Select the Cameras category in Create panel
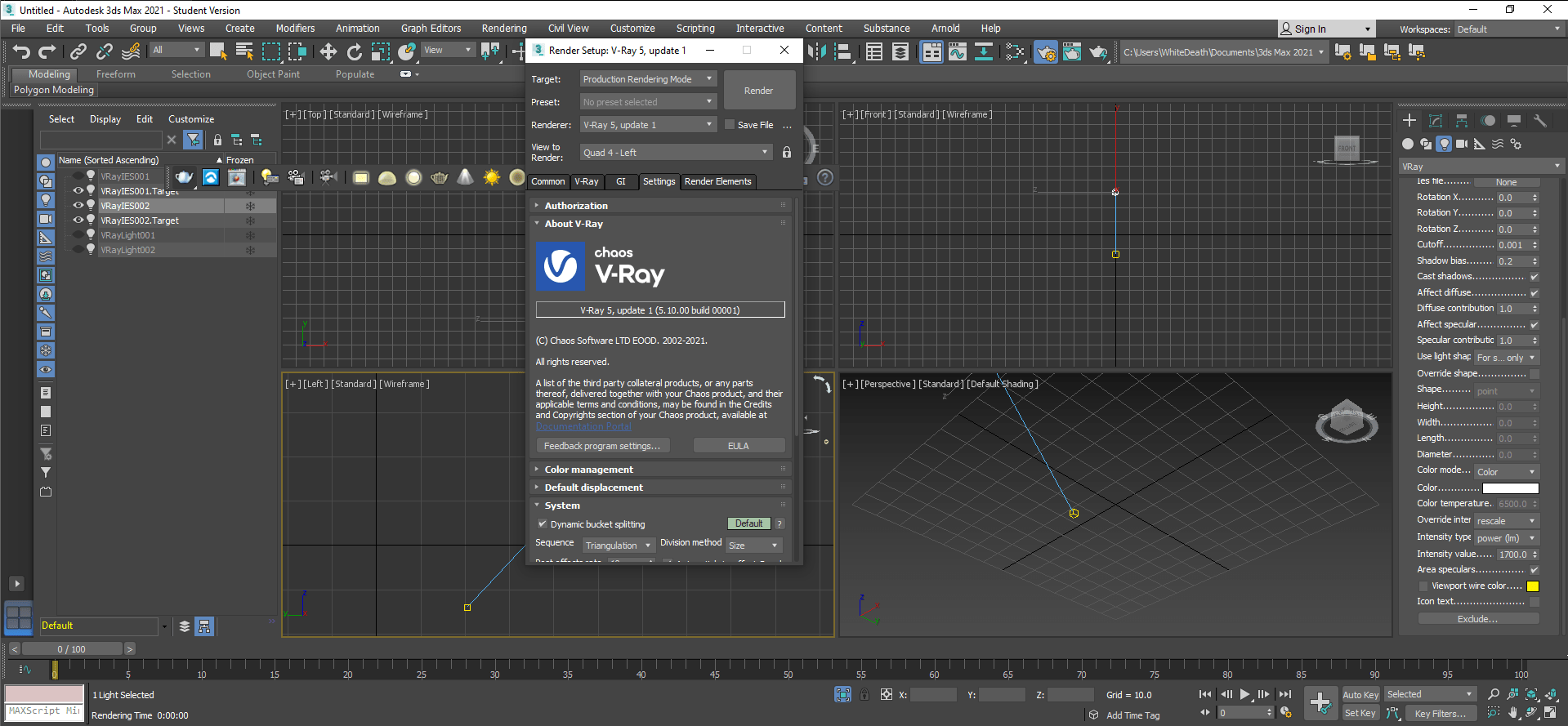The height and width of the screenshot is (726, 1568). (1462, 144)
